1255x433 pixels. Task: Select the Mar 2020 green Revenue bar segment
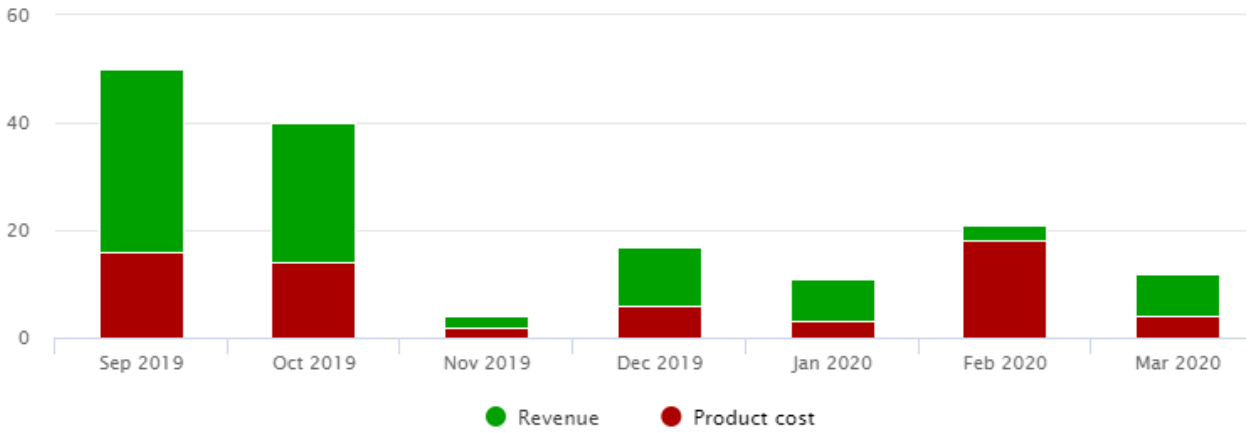point(1178,295)
